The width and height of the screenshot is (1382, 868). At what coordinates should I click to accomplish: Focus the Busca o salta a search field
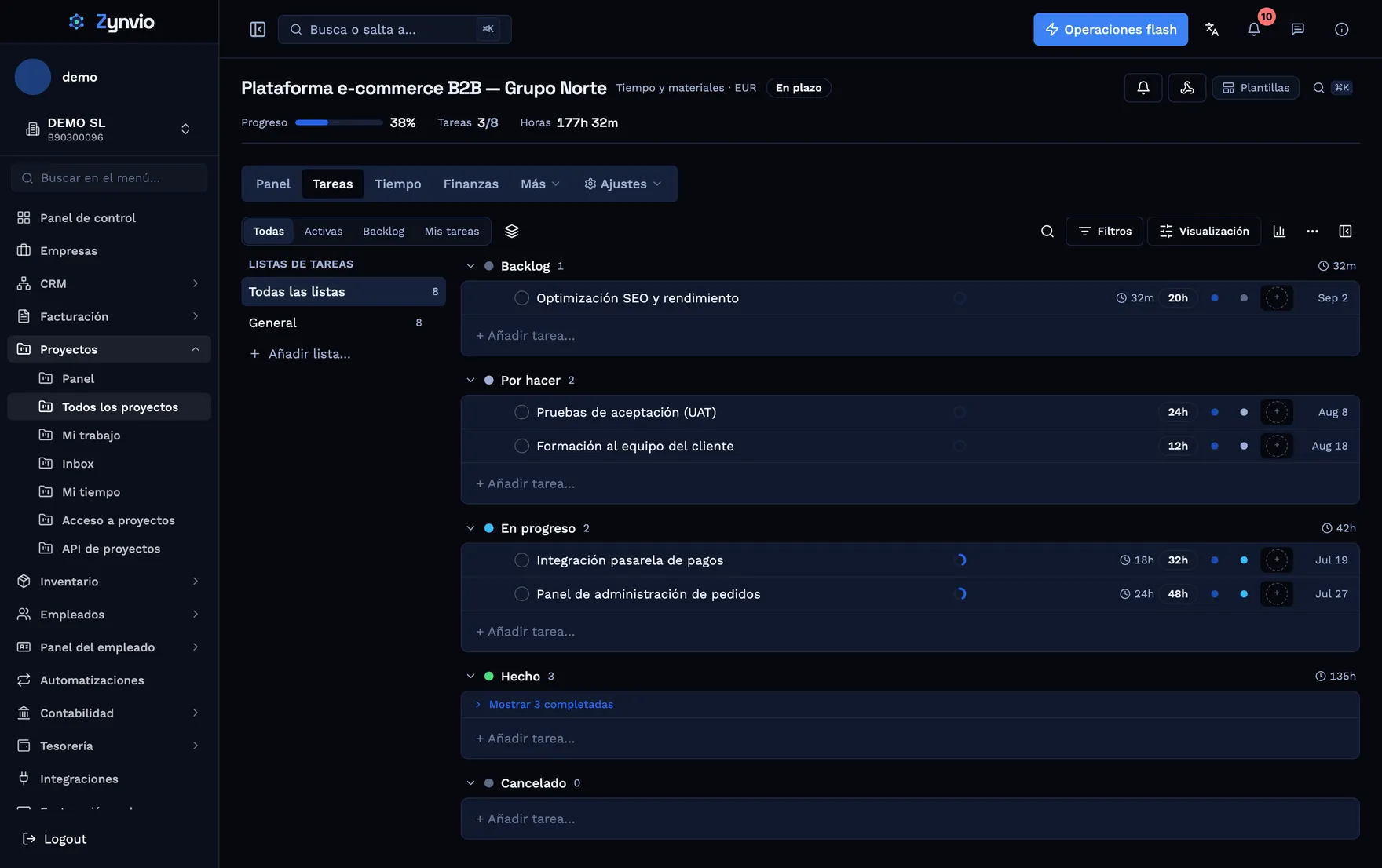click(x=394, y=29)
